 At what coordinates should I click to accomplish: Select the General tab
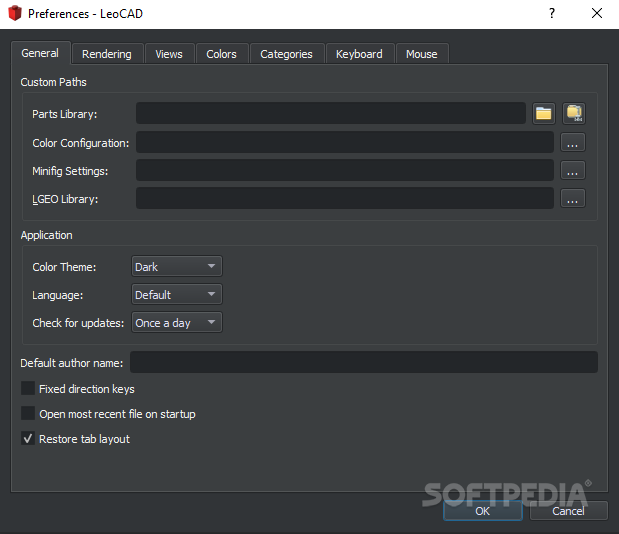(x=40, y=53)
